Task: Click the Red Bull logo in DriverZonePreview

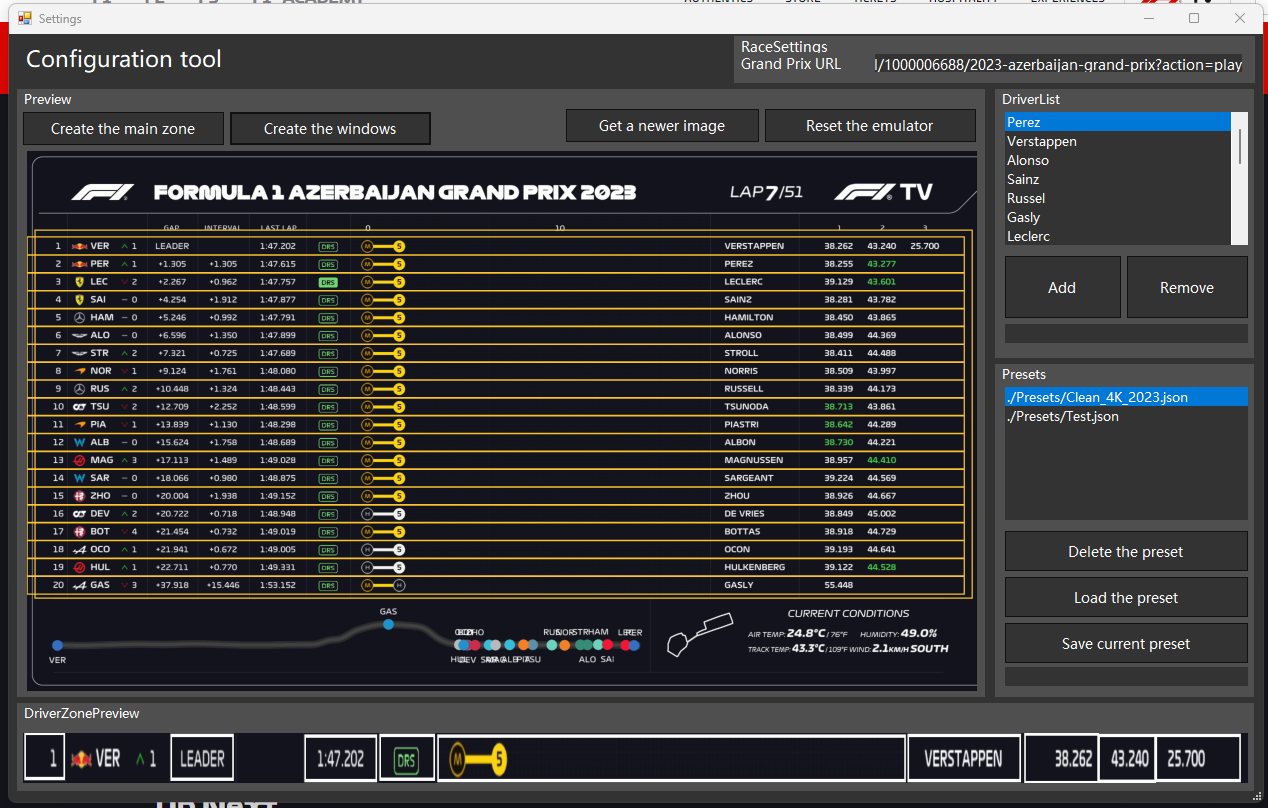Action: tap(83, 757)
